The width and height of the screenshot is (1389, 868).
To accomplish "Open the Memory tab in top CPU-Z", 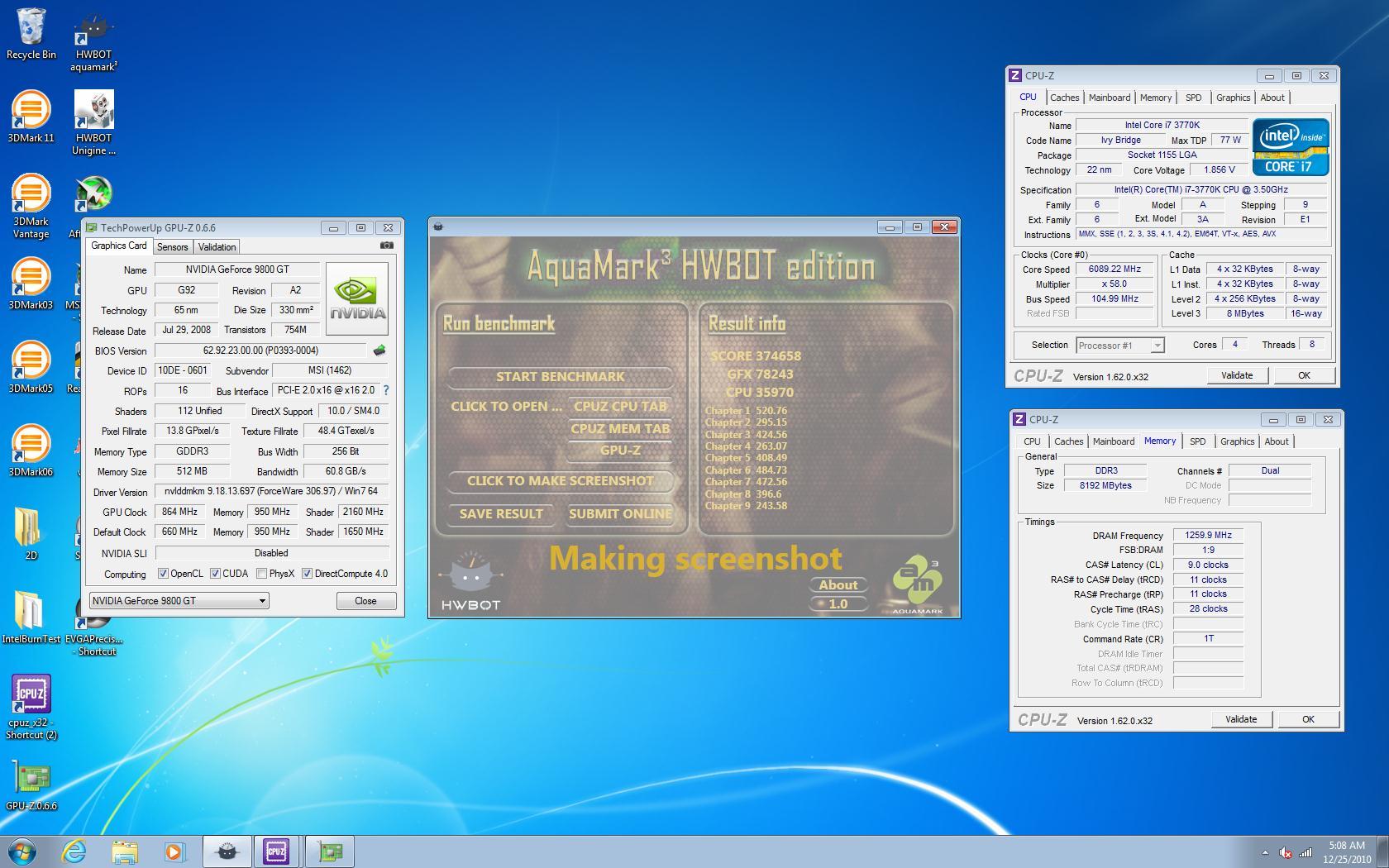I will point(1155,98).
